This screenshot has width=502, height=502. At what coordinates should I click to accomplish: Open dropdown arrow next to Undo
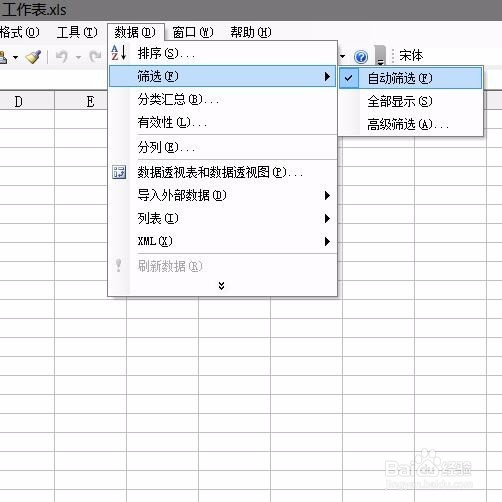coord(78,58)
